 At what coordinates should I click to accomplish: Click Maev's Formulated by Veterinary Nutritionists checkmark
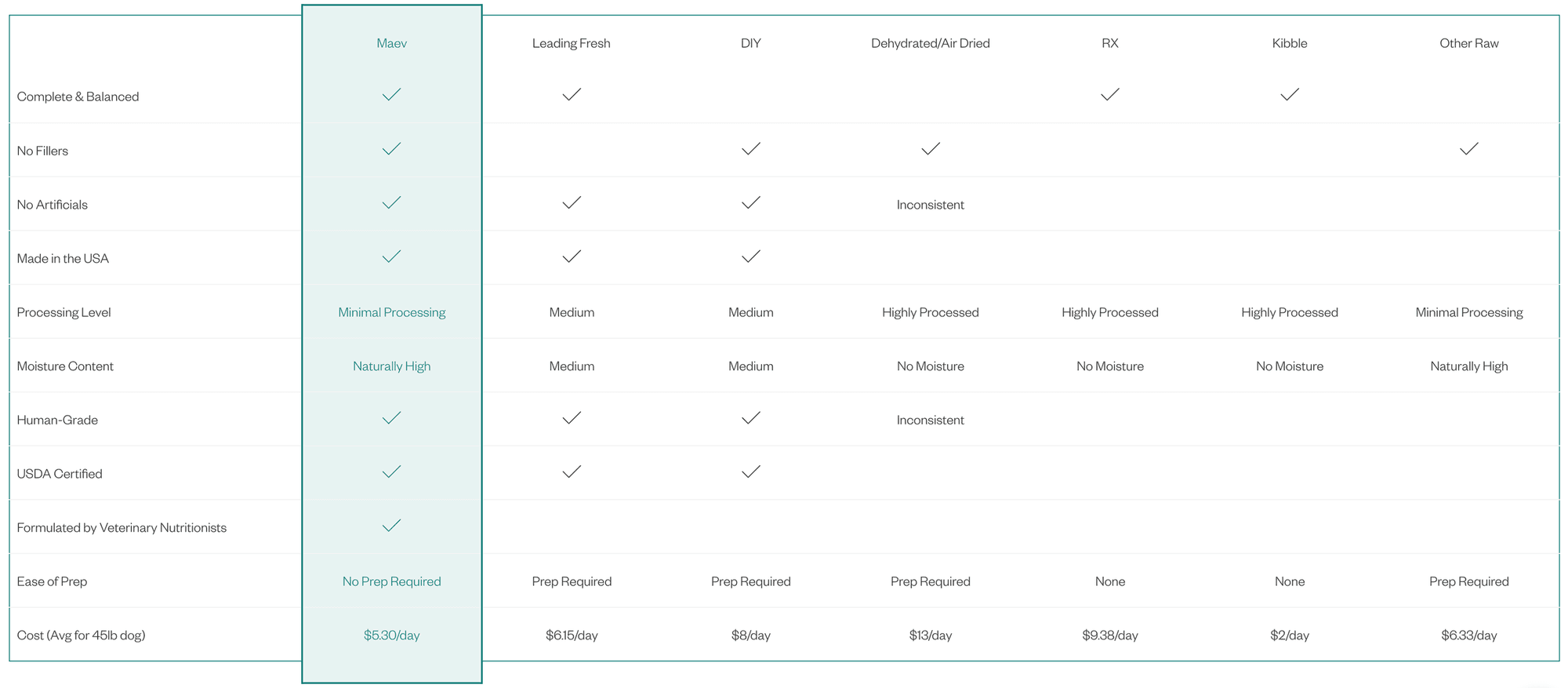click(x=391, y=526)
